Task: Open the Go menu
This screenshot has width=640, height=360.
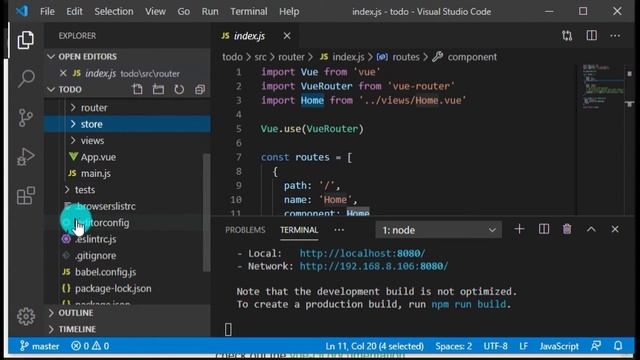Action: [183, 11]
